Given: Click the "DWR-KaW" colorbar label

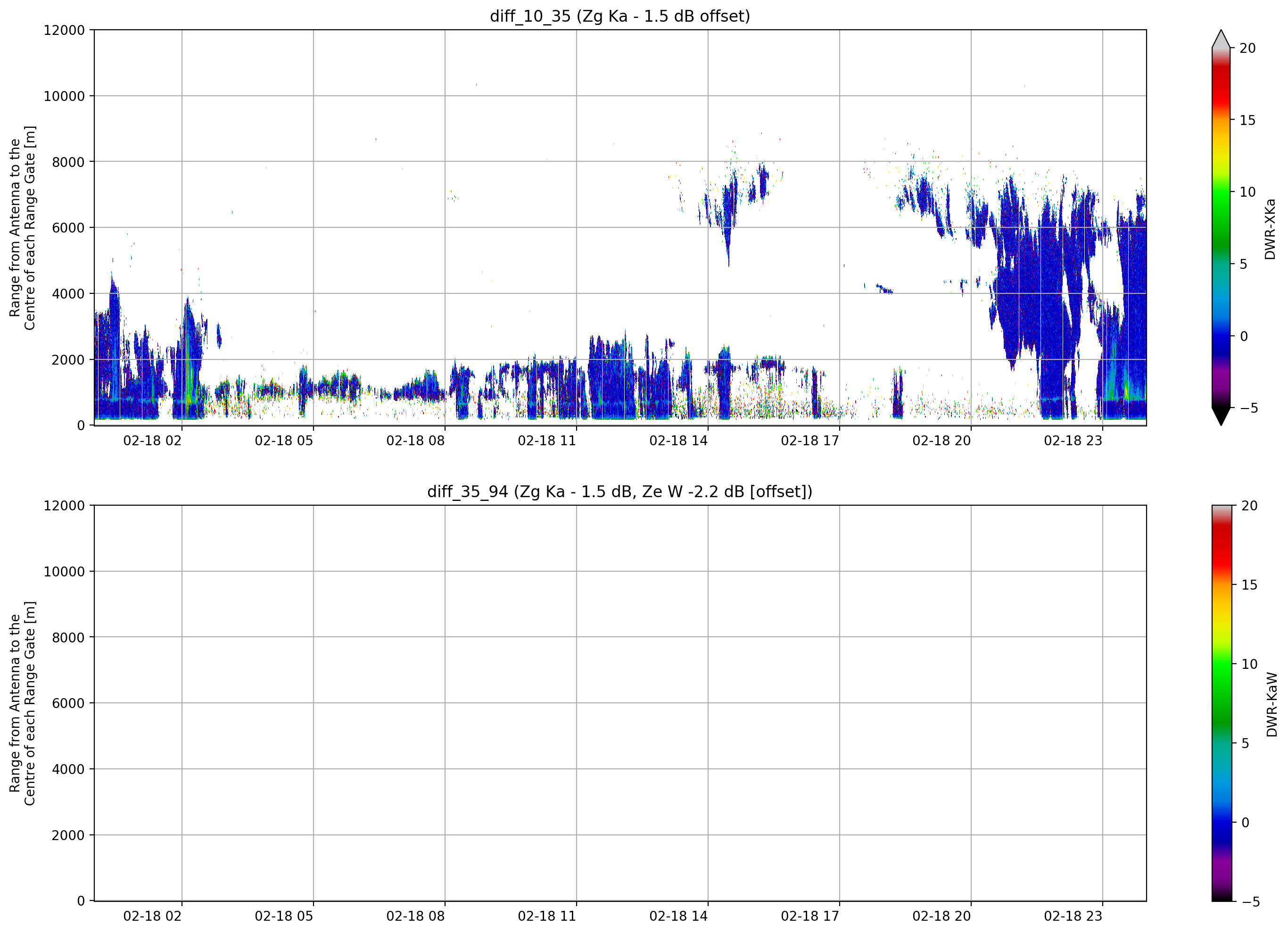Looking at the screenshot, I should coord(1271,705).
